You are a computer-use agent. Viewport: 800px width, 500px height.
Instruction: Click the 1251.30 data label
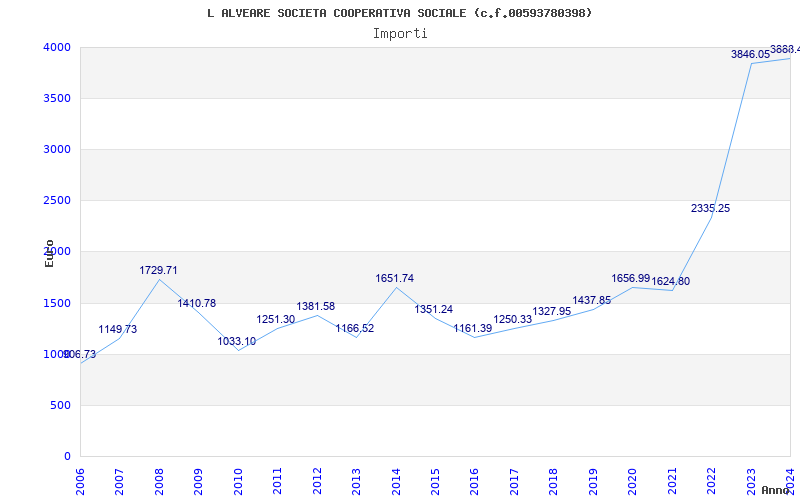(276, 319)
